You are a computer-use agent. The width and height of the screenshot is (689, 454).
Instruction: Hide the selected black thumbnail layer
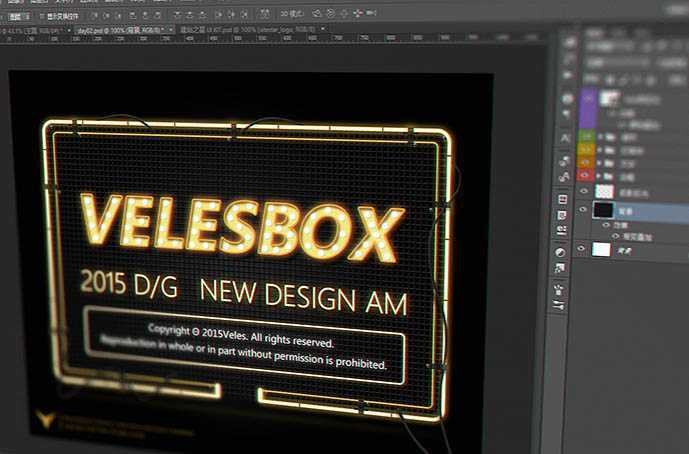tap(583, 210)
